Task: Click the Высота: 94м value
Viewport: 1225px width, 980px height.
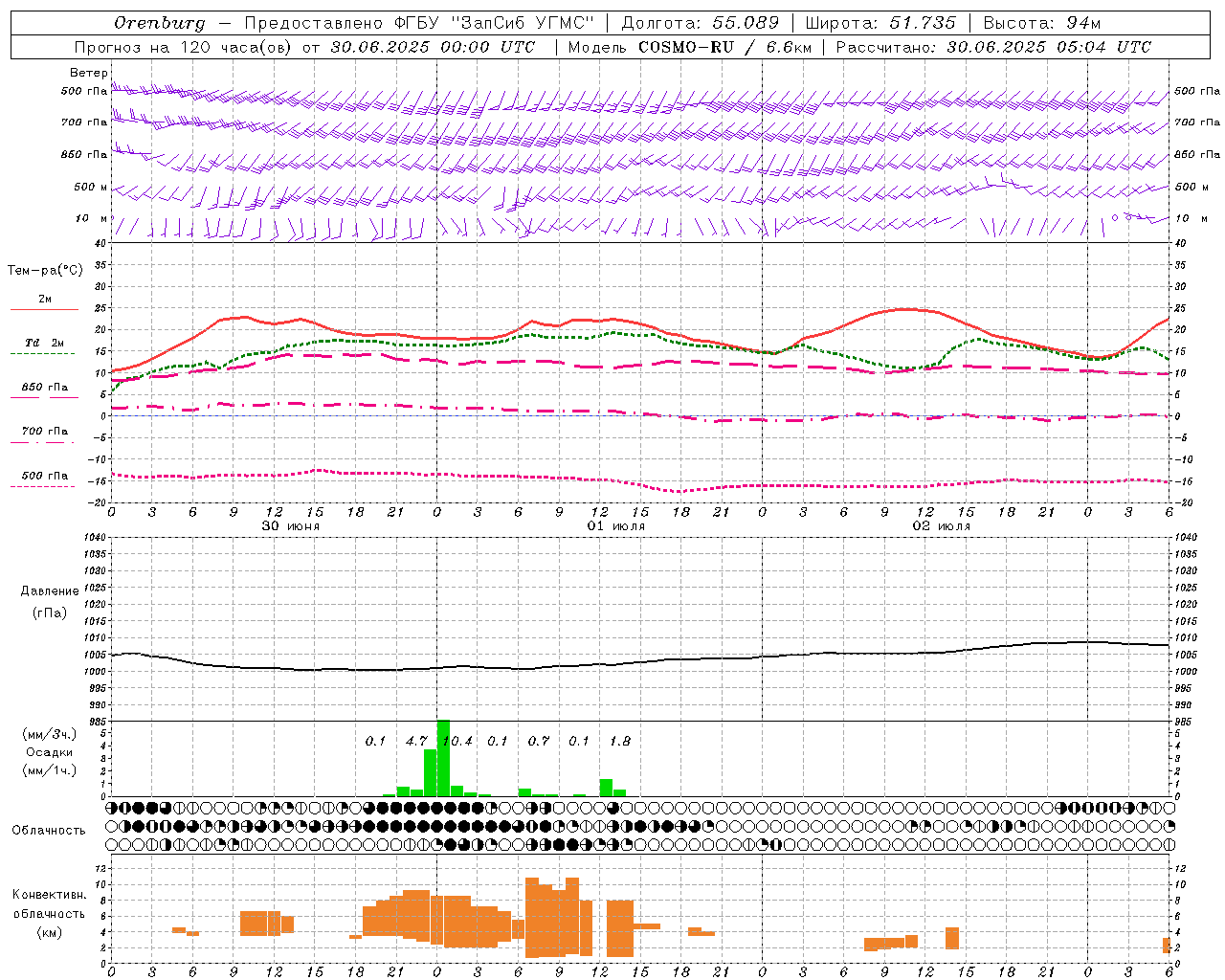Action: point(1041,23)
